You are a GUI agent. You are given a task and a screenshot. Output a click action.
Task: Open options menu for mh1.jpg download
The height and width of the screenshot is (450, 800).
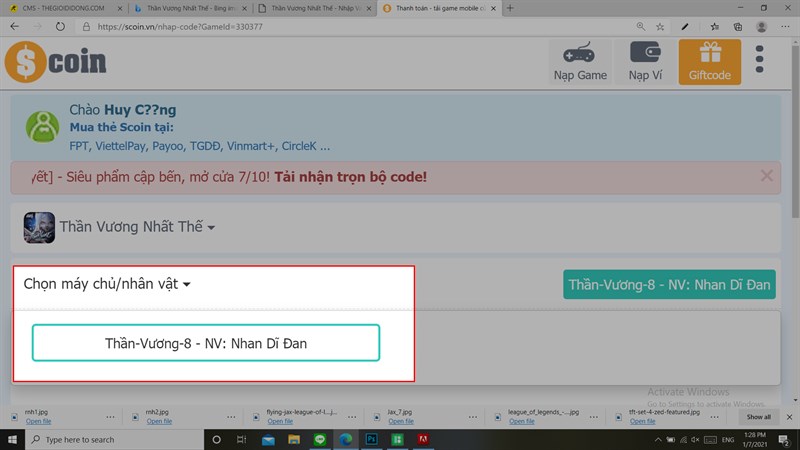(110, 417)
